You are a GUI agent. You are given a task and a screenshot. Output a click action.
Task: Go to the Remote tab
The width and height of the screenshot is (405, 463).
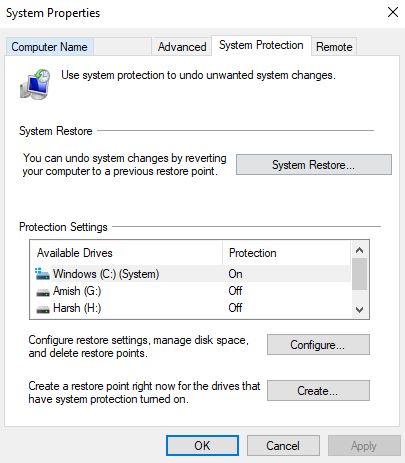(334, 47)
